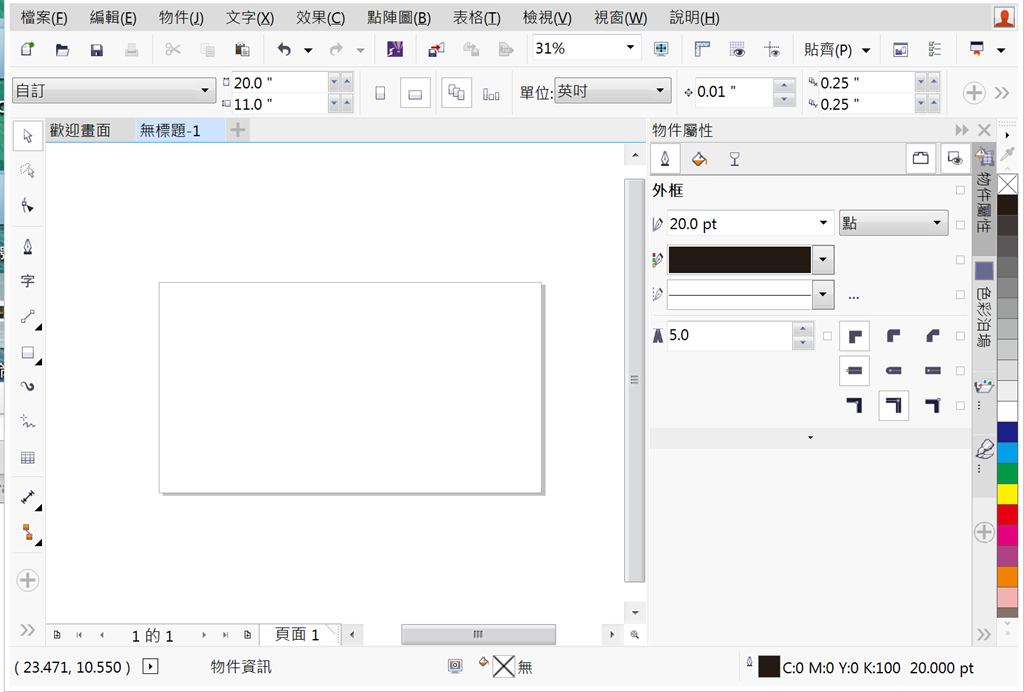1024x692 pixels.
Task: Toggle checkbox beside miter limit 5.0
Action: tap(827, 336)
